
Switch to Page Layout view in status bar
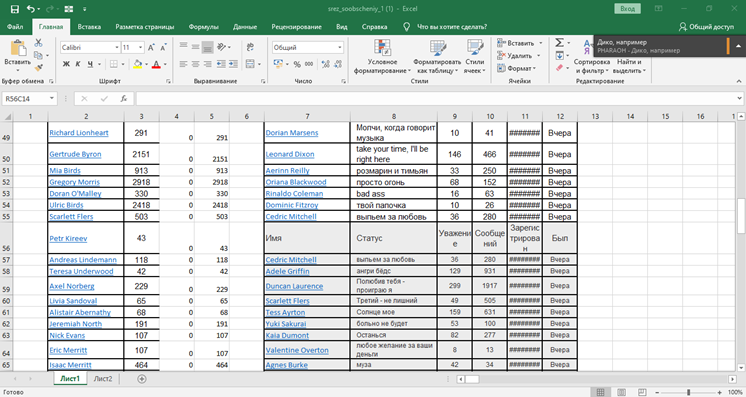tap(621, 392)
